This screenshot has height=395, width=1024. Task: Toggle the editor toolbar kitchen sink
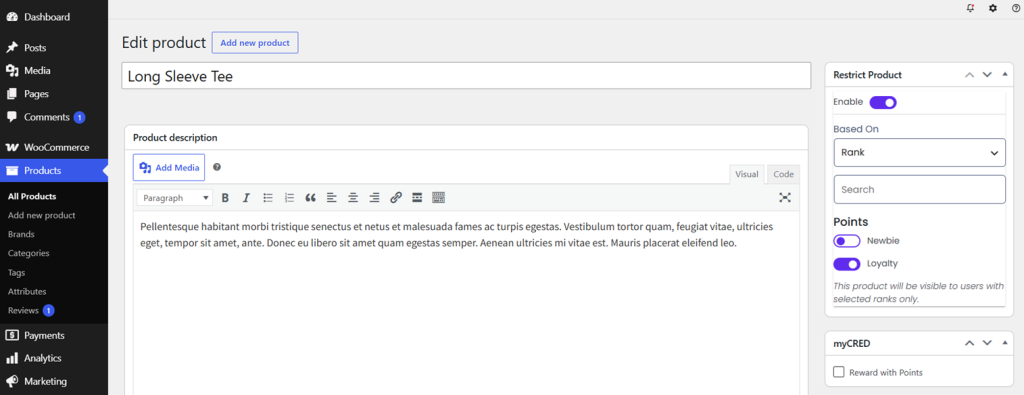(x=438, y=198)
